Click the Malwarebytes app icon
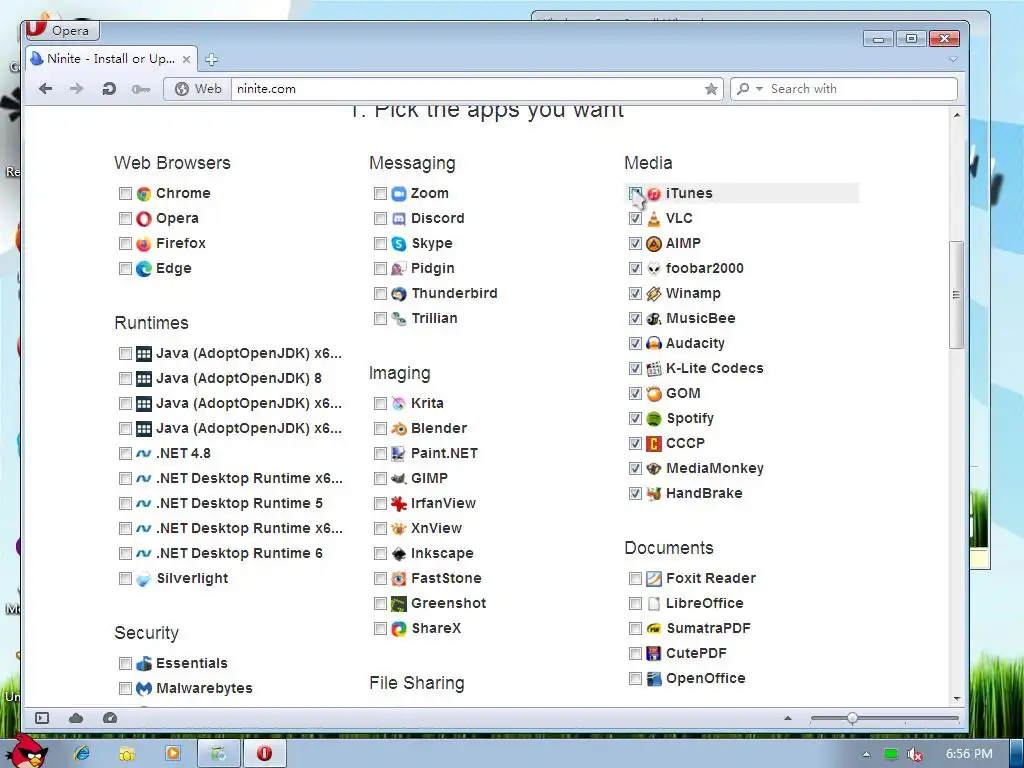Viewport: 1024px width, 768px height. click(144, 688)
